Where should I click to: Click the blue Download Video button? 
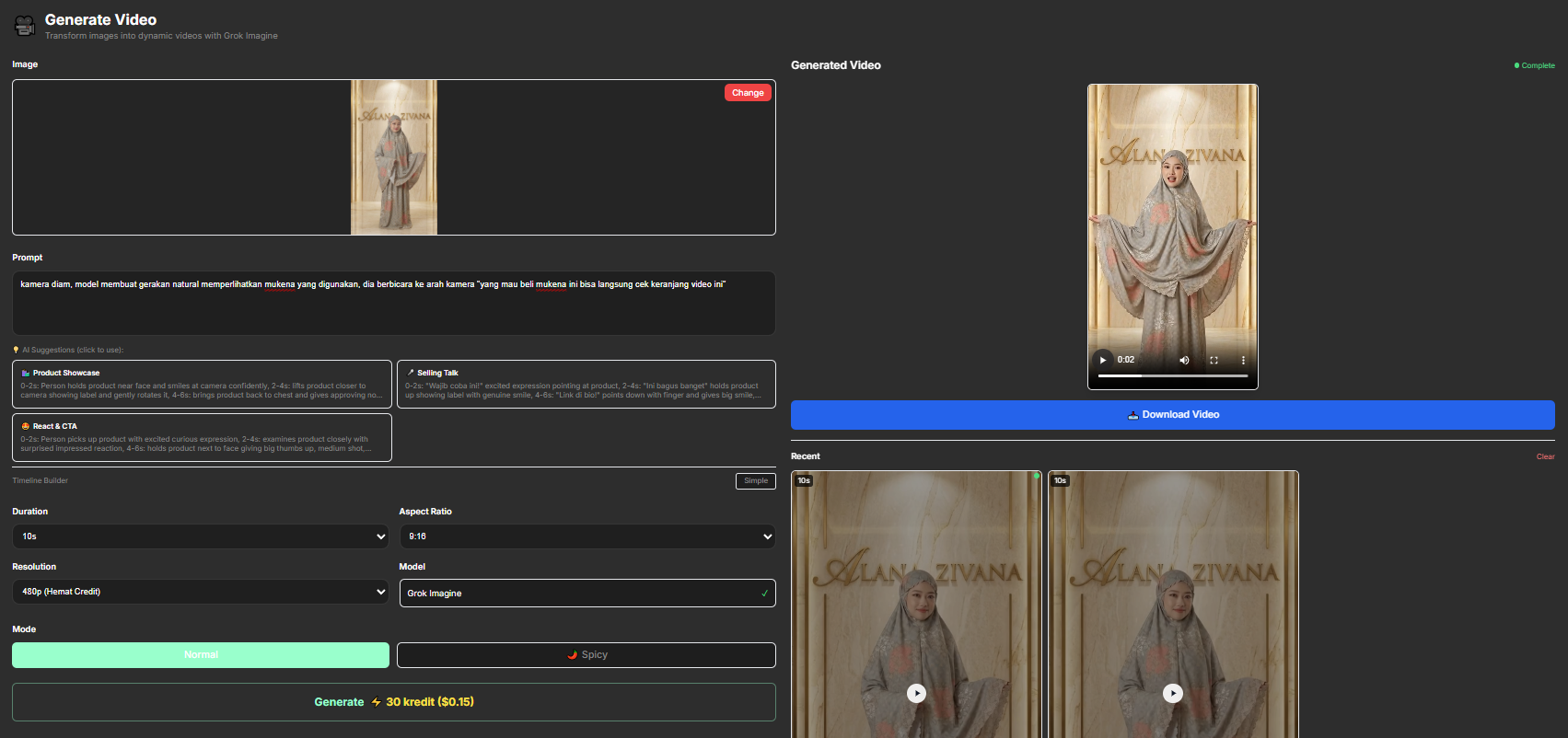(1172, 415)
